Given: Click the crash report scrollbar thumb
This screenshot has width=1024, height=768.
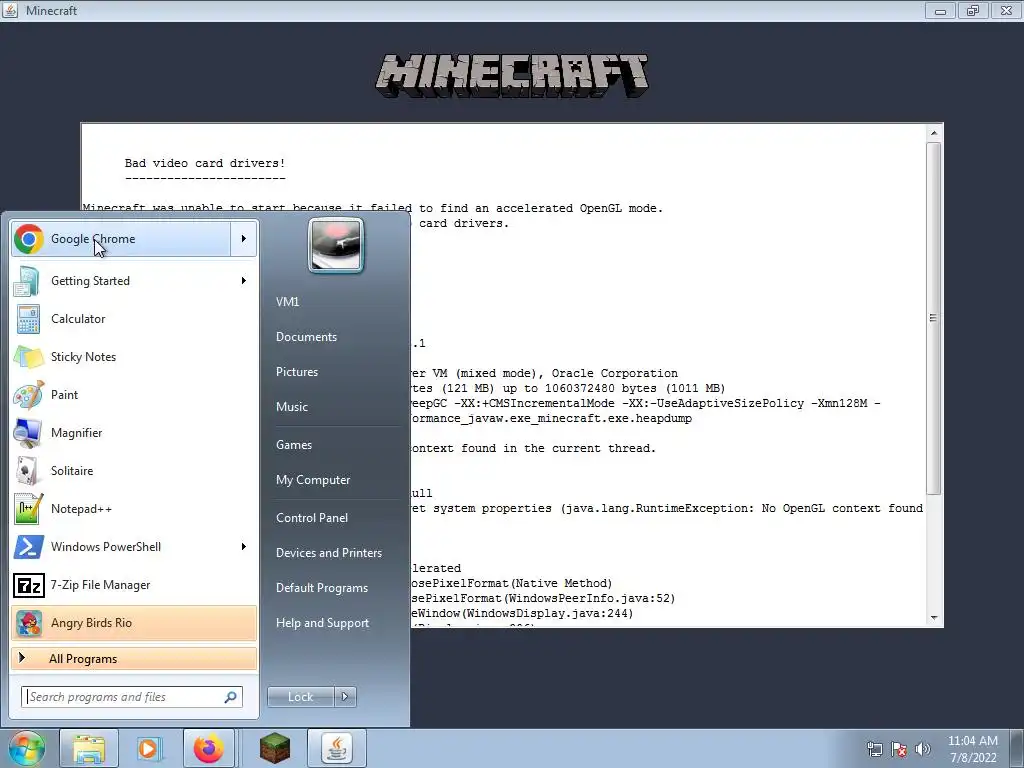Looking at the screenshot, I should coord(934,318).
